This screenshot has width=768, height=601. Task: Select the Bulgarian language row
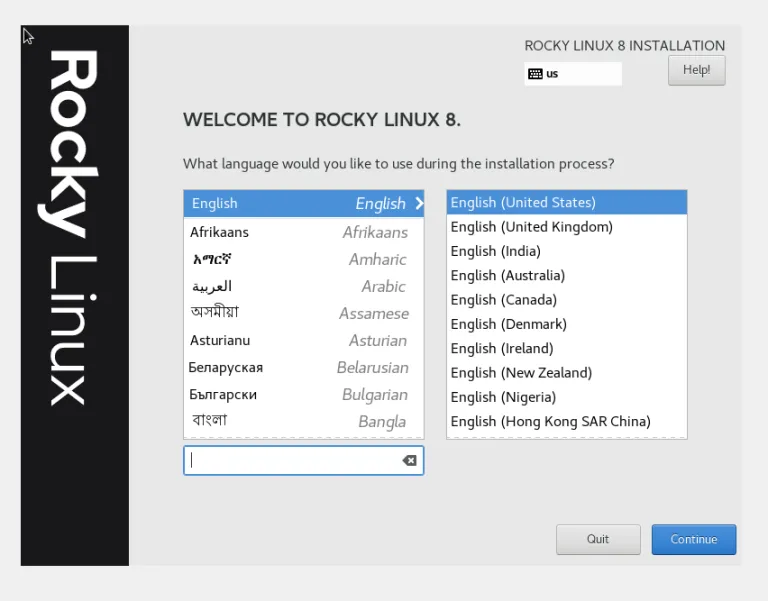tap(304, 394)
